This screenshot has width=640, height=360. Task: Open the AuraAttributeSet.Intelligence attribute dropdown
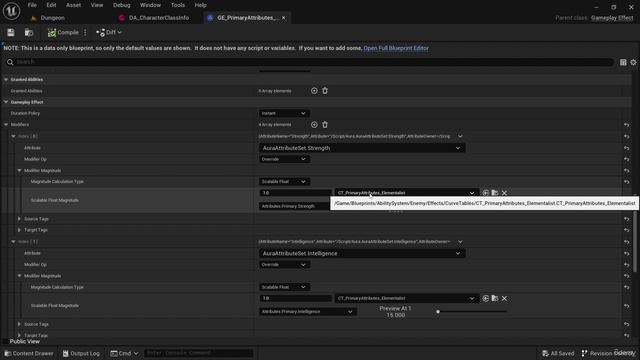362,253
